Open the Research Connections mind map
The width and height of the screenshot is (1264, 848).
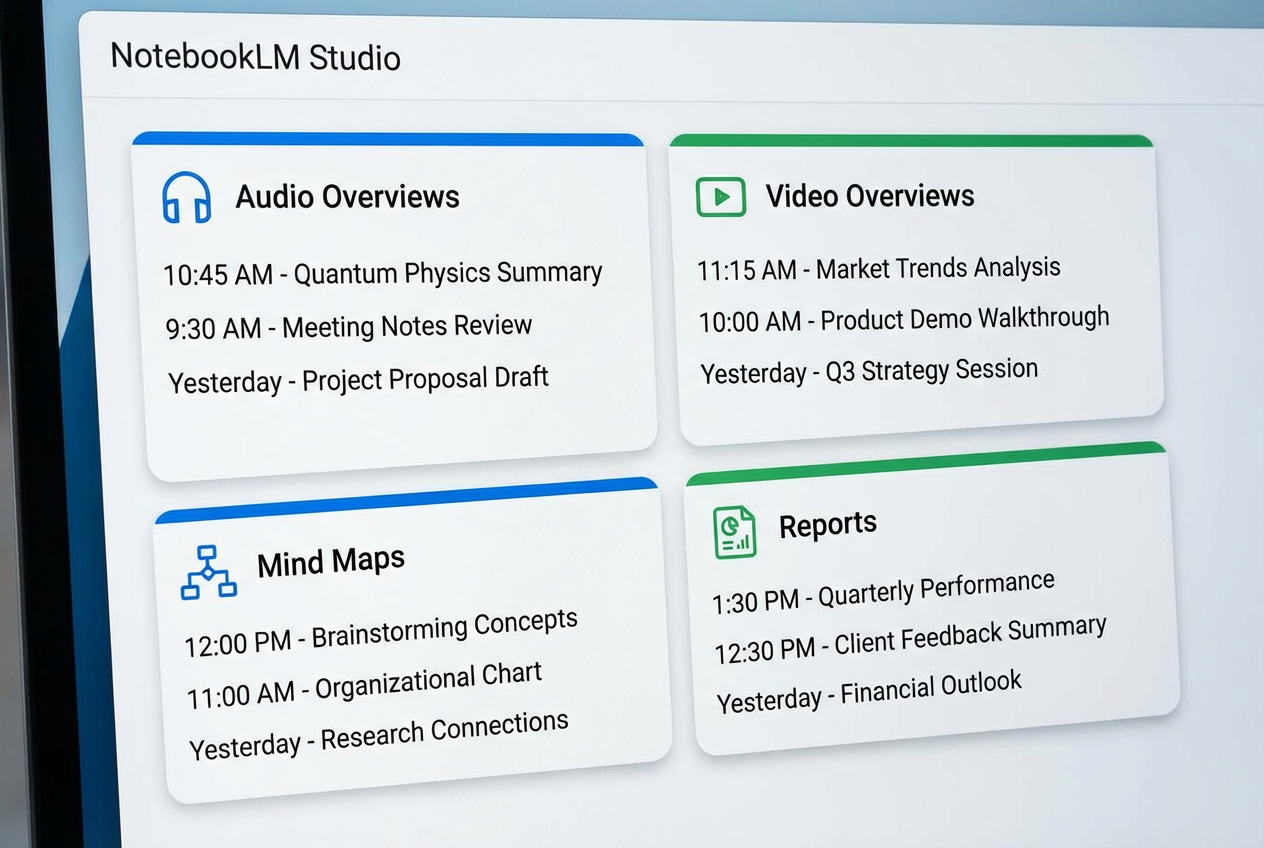tap(378, 723)
